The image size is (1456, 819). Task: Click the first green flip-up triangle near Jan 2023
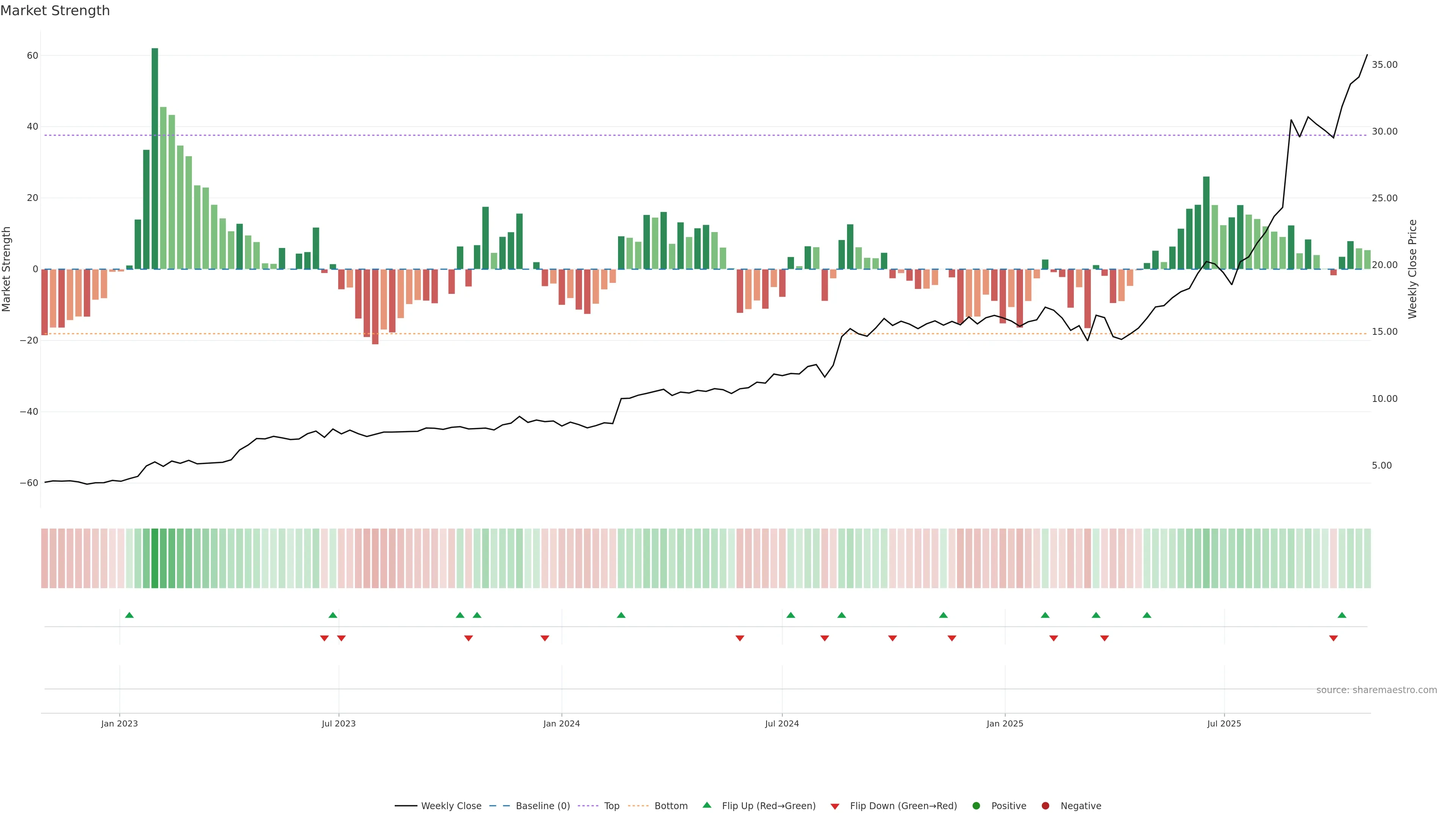click(129, 615)
